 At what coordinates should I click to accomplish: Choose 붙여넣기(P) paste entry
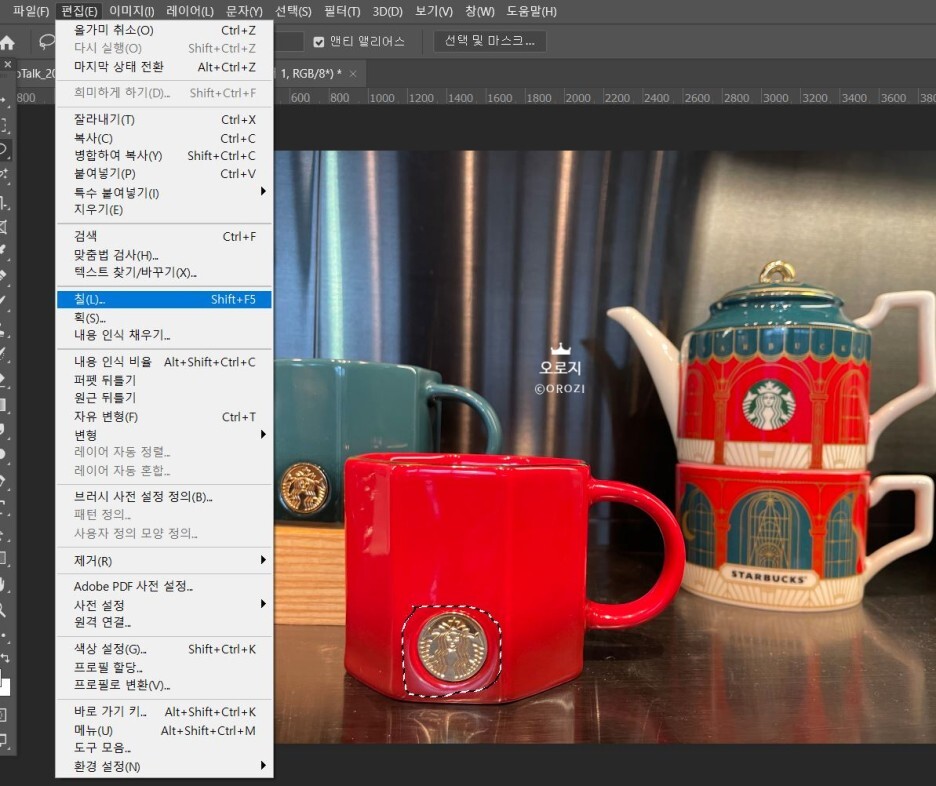tap(164, 173)
